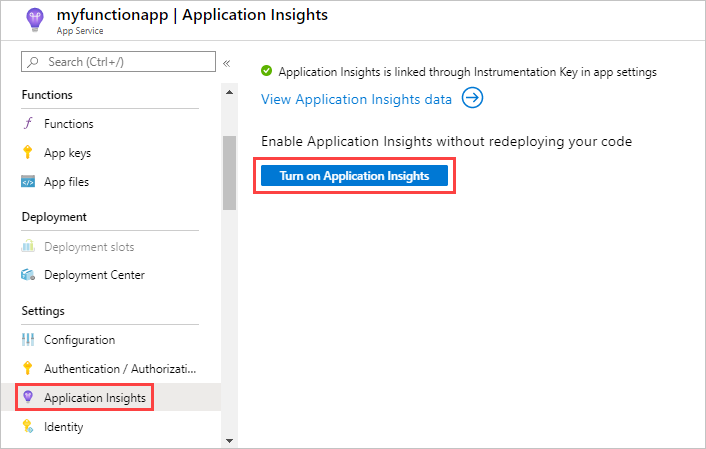Image resolution: width=706 pixels, height=449 pixels.
Task: Click the Authentication / Authorization key icon
Action: pyautogui.click(x=28, y=369)
